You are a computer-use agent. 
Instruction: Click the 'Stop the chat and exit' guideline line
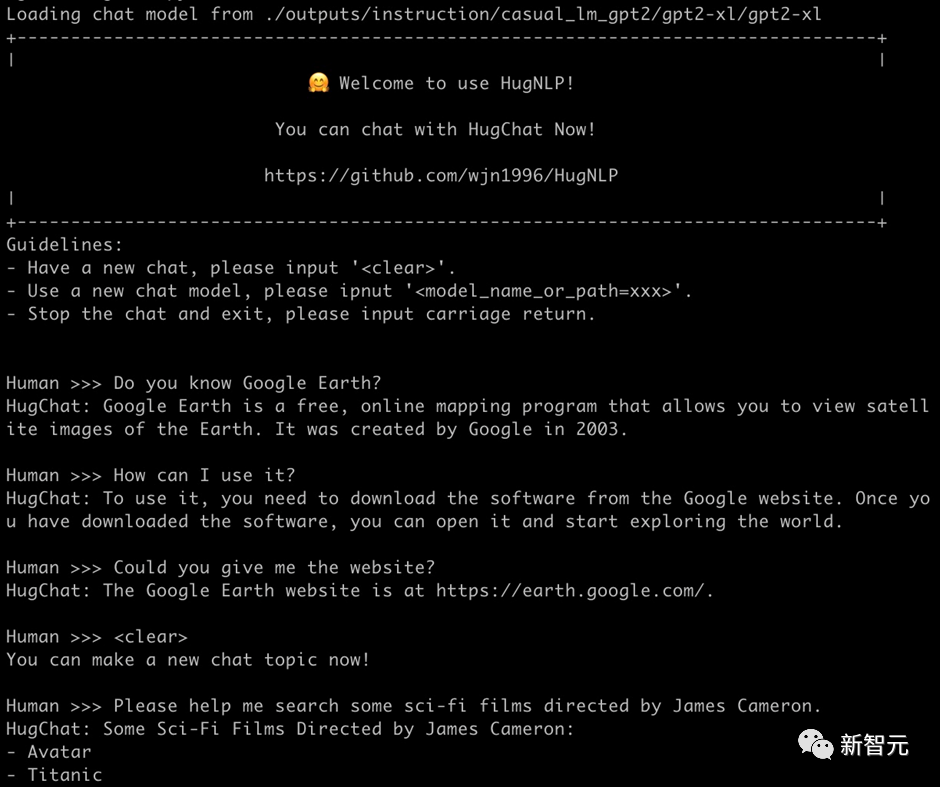click(x=300, y=314)
